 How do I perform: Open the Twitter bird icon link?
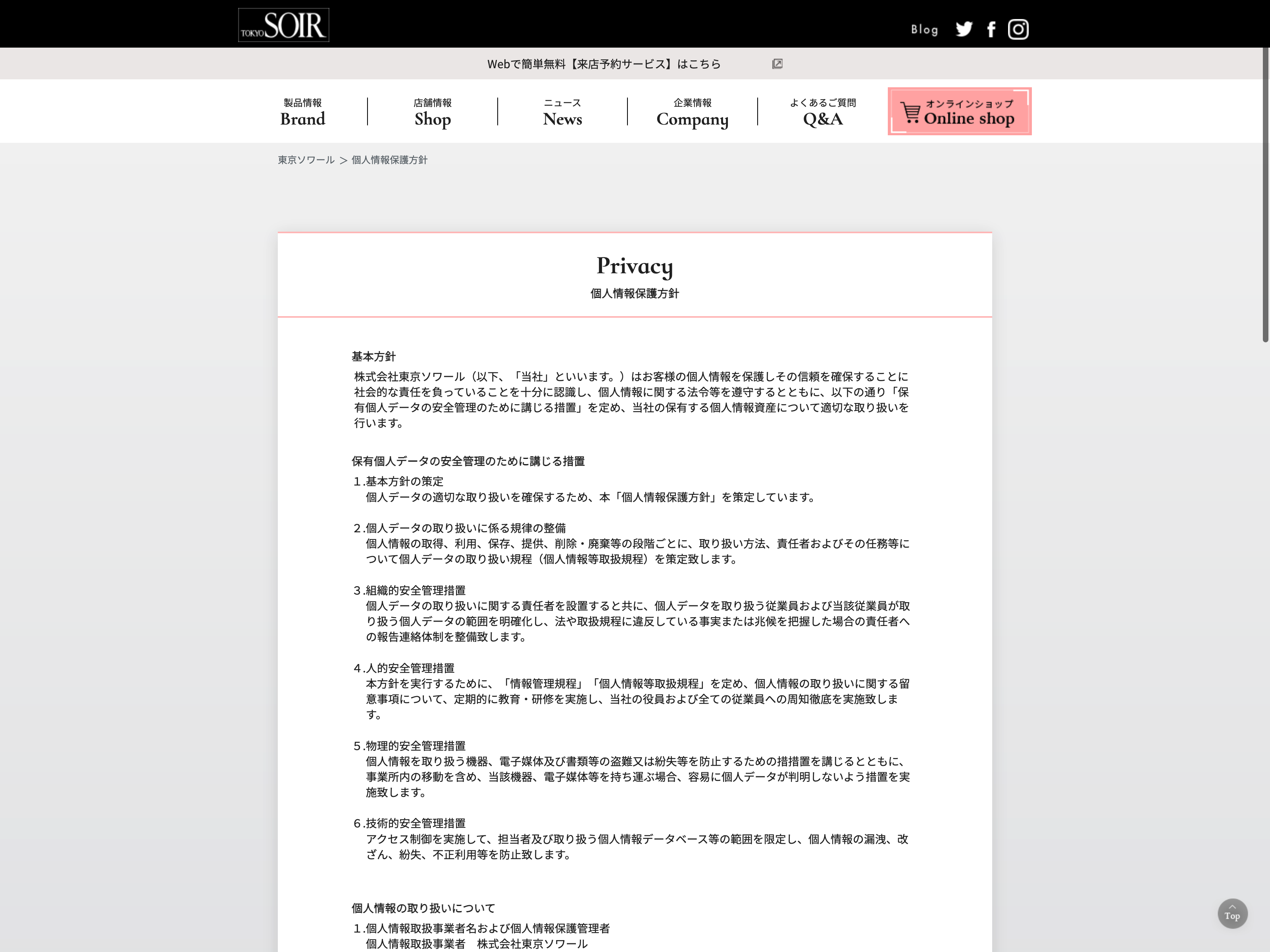point(964,29)
